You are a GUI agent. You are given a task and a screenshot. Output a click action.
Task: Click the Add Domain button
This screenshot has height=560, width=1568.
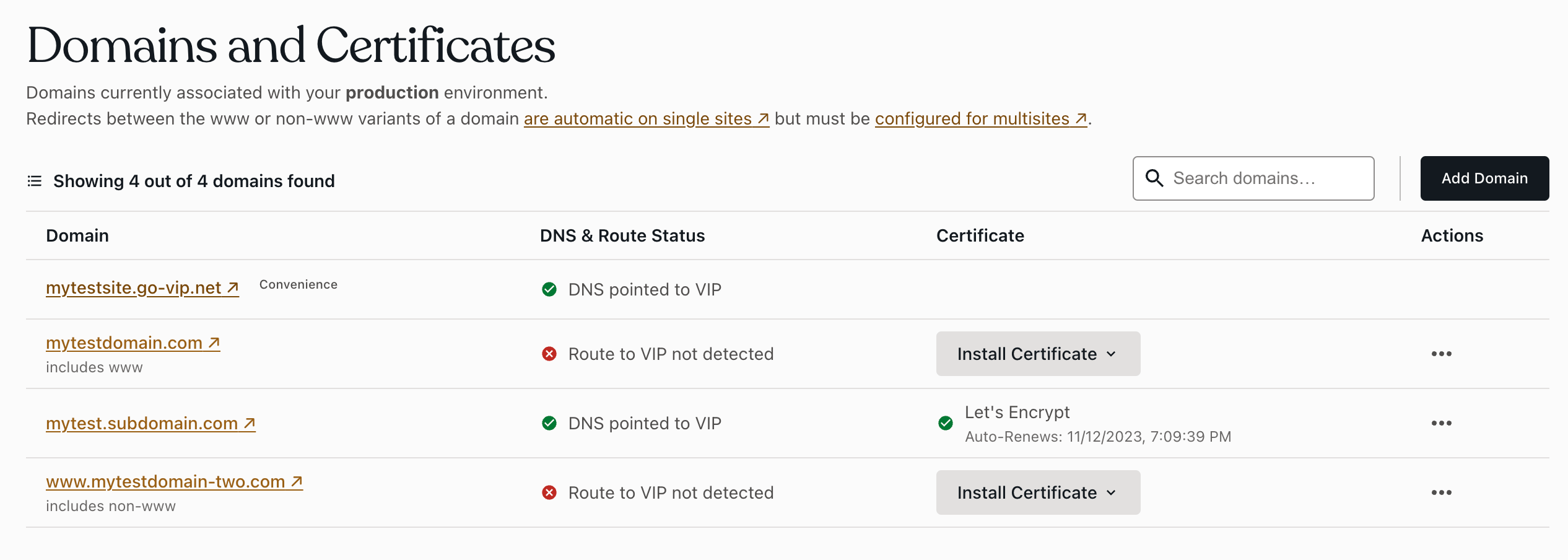pyautogui.click(x=1484, y=178)
